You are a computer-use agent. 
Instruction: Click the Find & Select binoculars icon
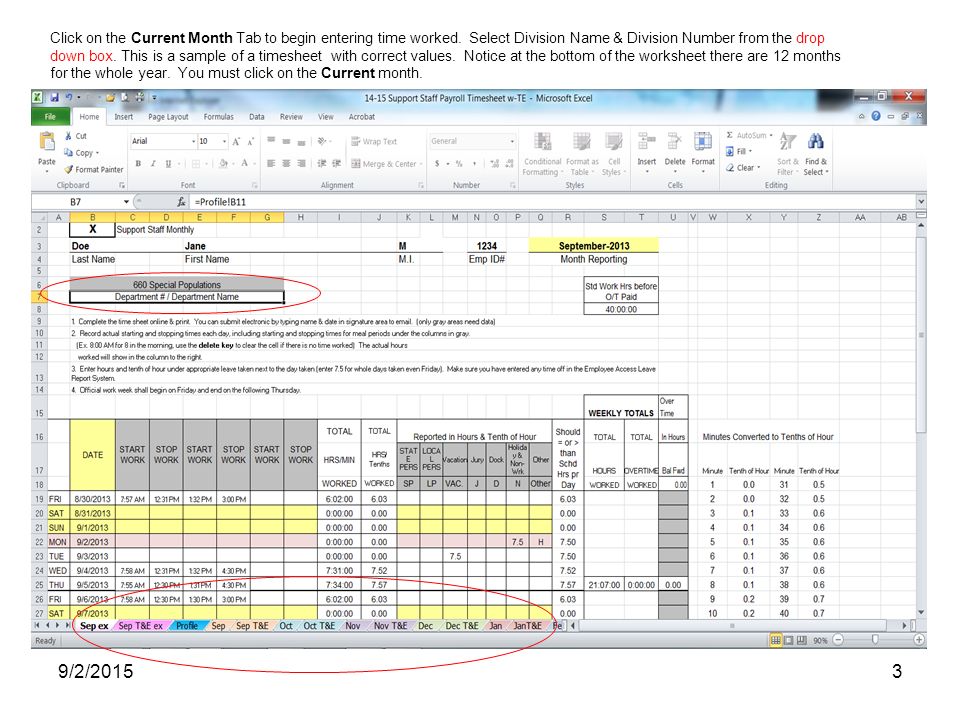pos(816,142)
